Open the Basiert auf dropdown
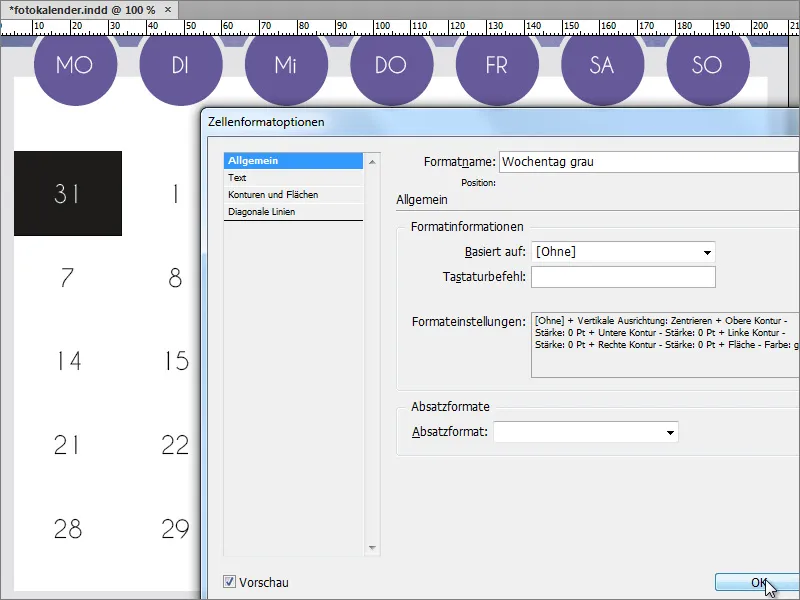The width and height of the screenshot is (800, 600). click(623, 252)
